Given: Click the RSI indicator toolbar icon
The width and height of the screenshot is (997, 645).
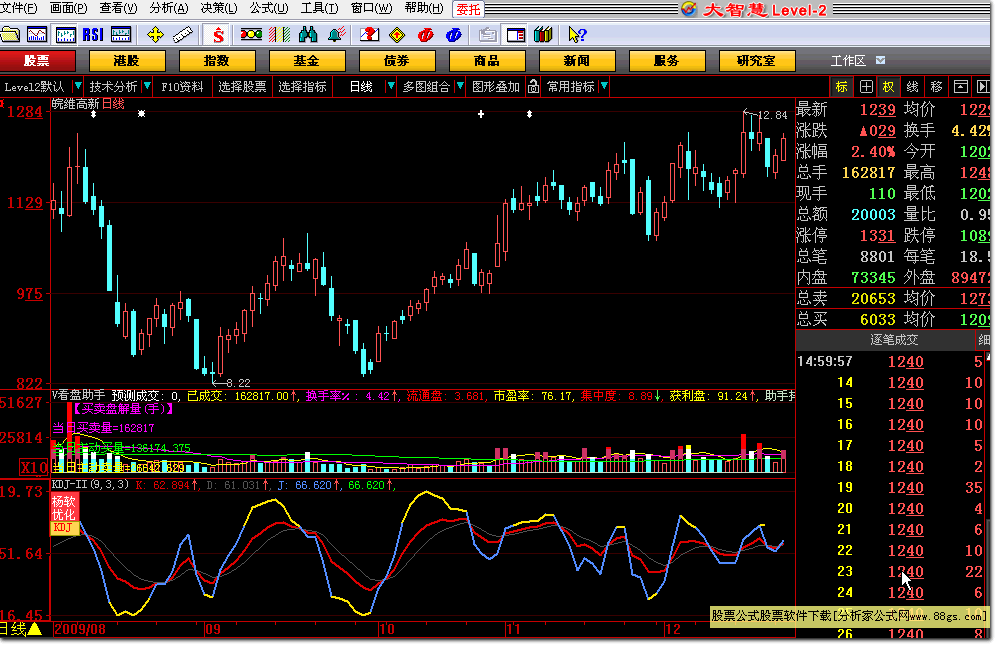Looking at the screenshot, I should pos(93,34).
